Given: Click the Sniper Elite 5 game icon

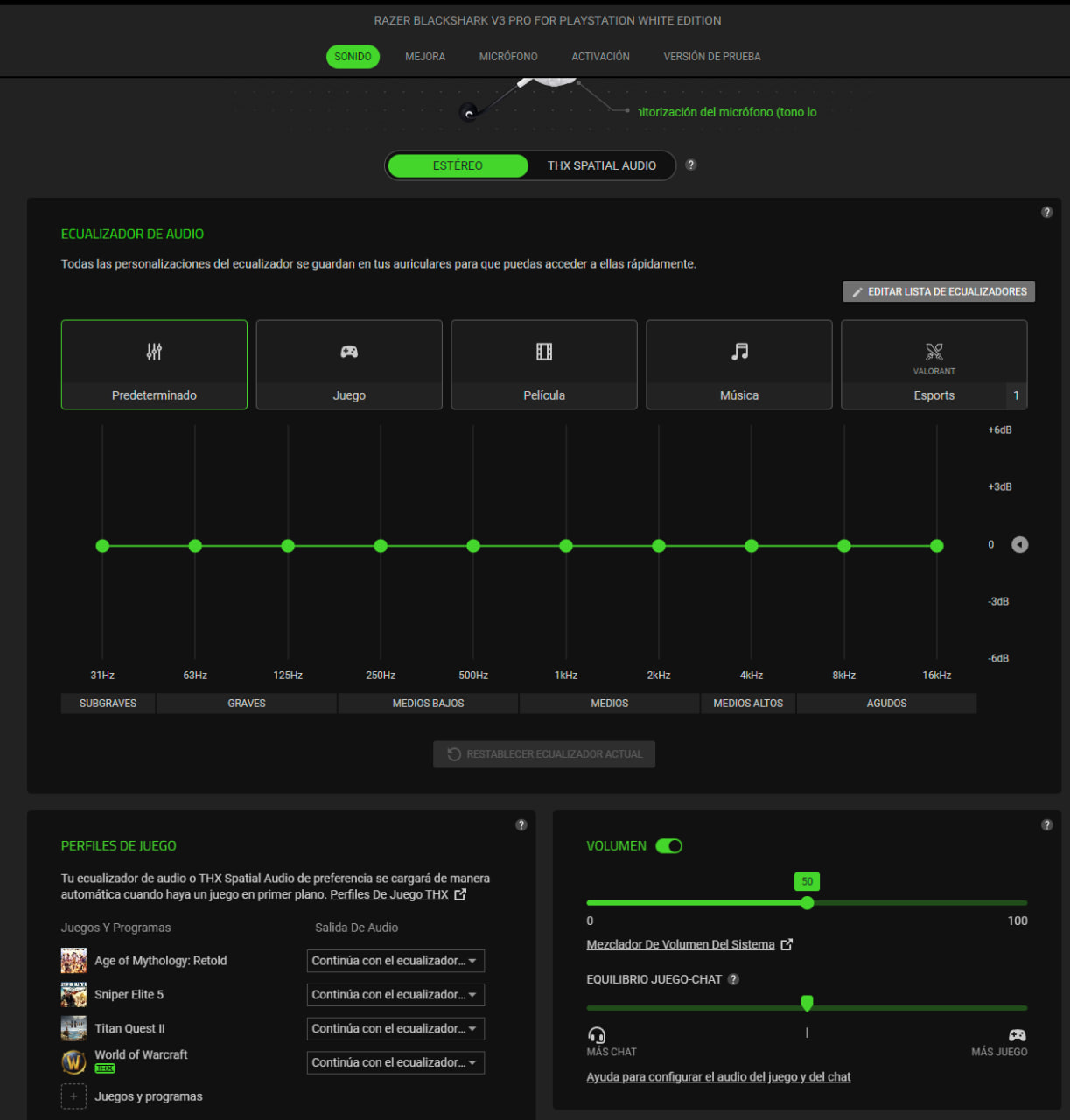Looking at the screenshot, I should point(73,995).
